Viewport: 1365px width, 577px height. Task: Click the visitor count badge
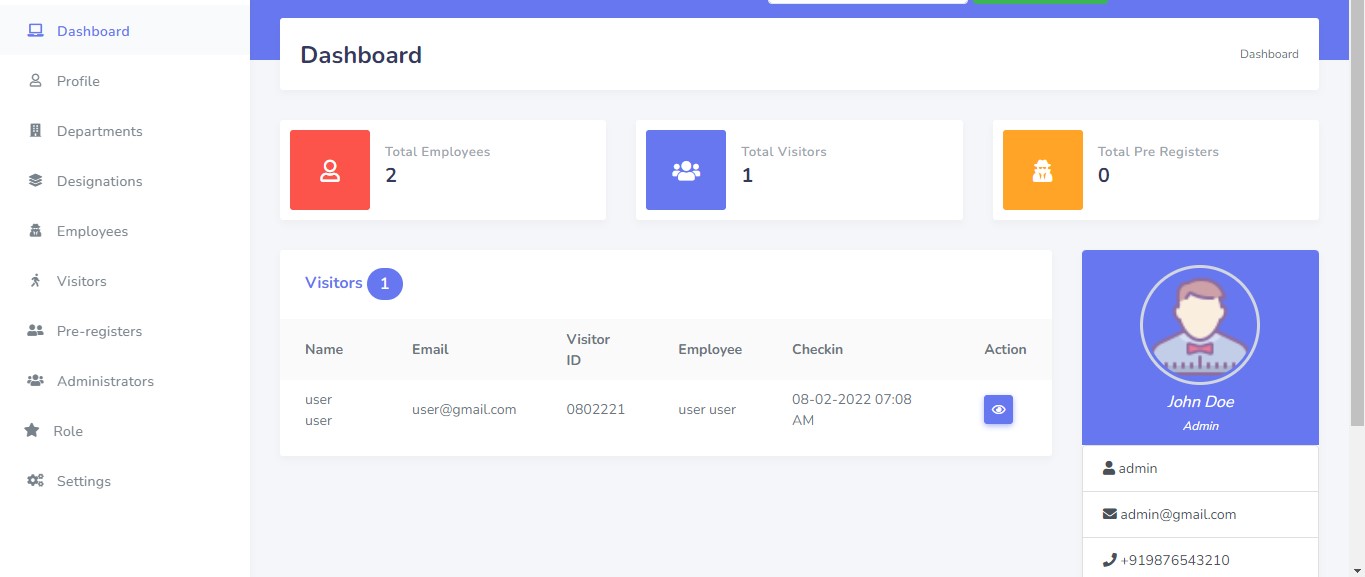385,284
